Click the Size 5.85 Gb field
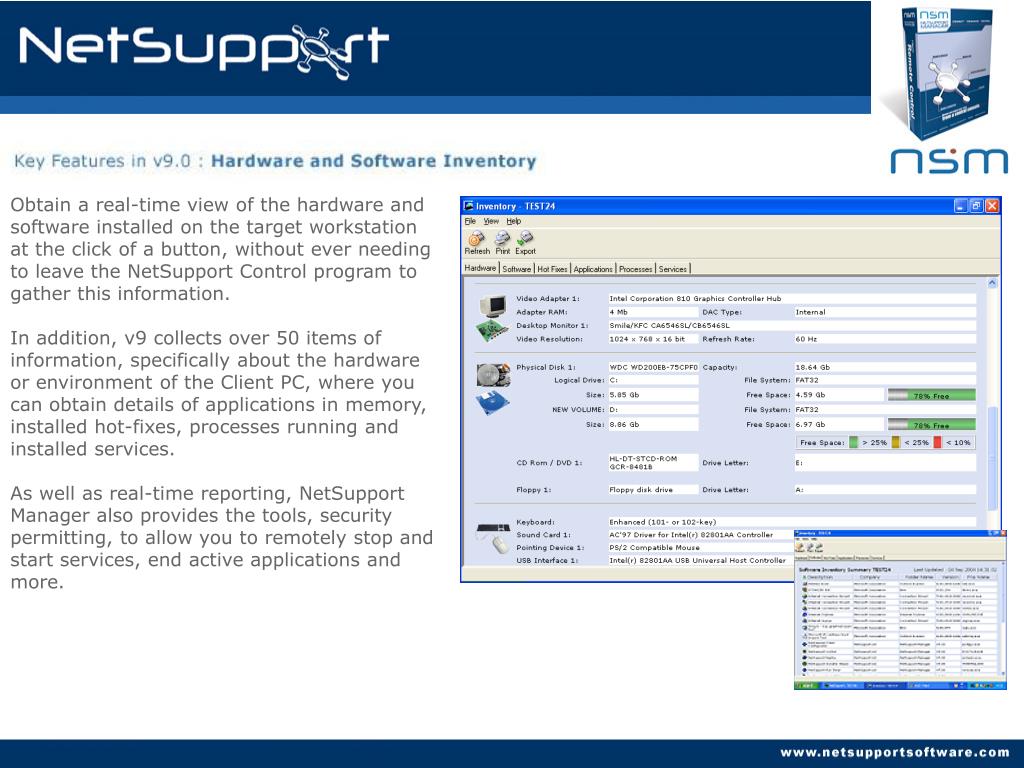Image resolution: width=1024 pixels, height=768 pixels. coord(652,395)
